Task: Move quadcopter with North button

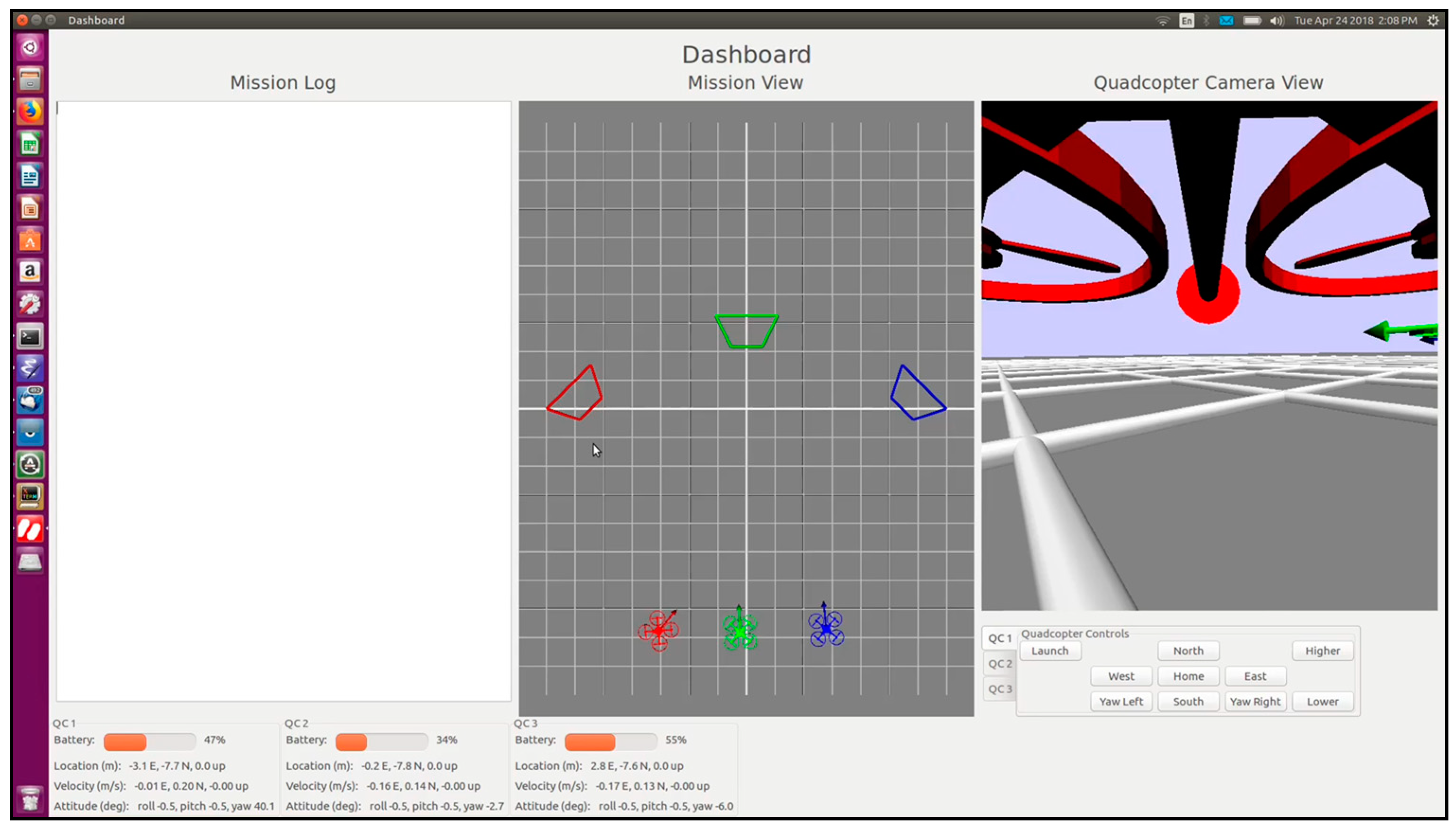Action: click(1188, 650)
